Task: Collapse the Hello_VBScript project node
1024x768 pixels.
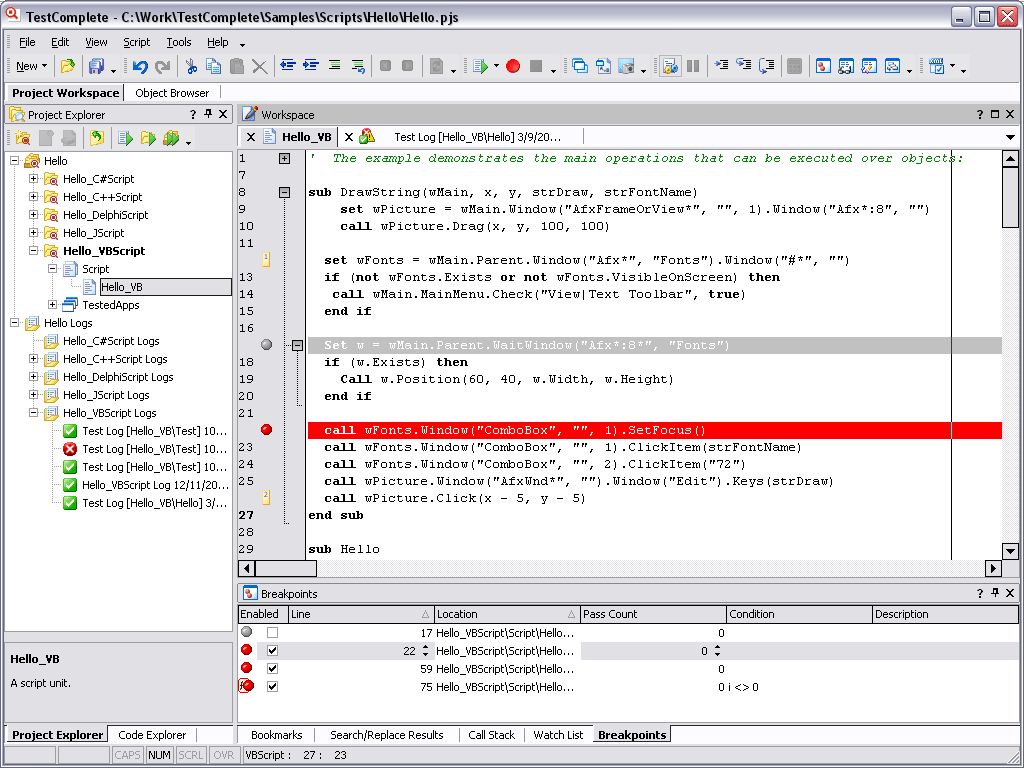Action: (33, 251)
